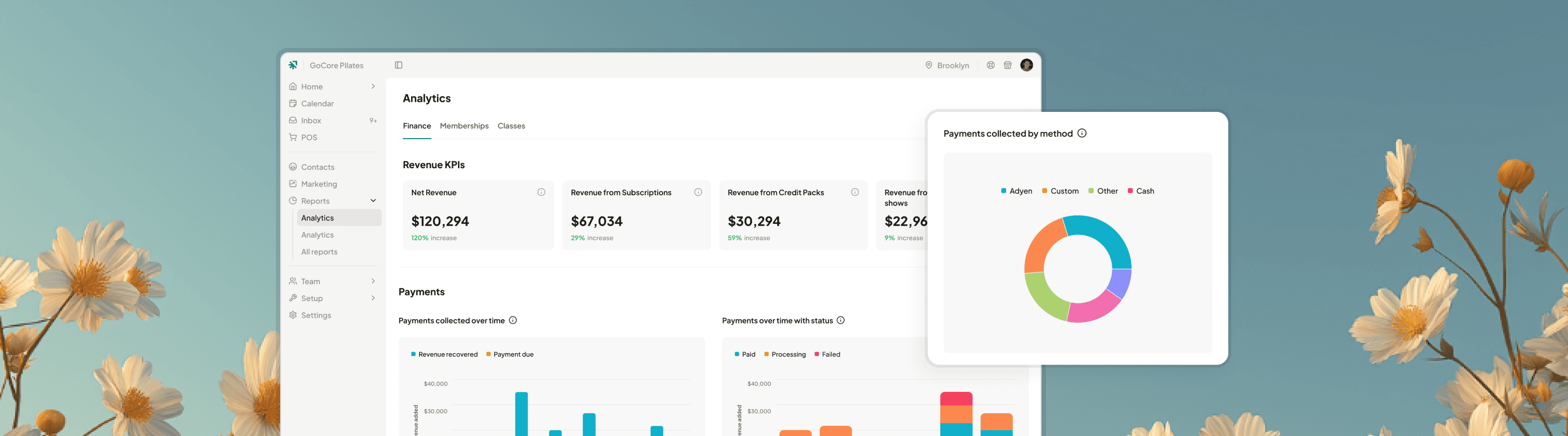Viewport: 1568px width, 436px height.
Task: Show info for Revenue from Subscriptions
Action: pos(698,192)
